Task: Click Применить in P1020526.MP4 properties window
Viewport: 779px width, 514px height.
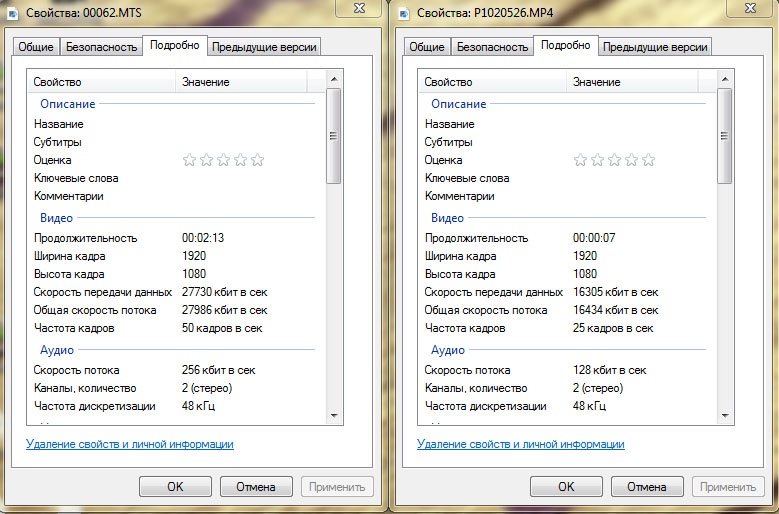Action: pyautogui.click(x=728, y=487)
